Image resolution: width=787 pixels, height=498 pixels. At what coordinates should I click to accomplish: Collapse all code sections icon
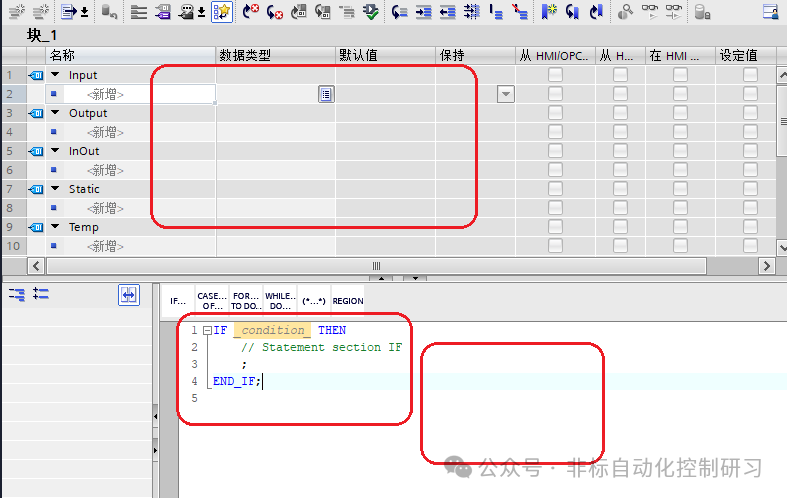pos(17,294)
